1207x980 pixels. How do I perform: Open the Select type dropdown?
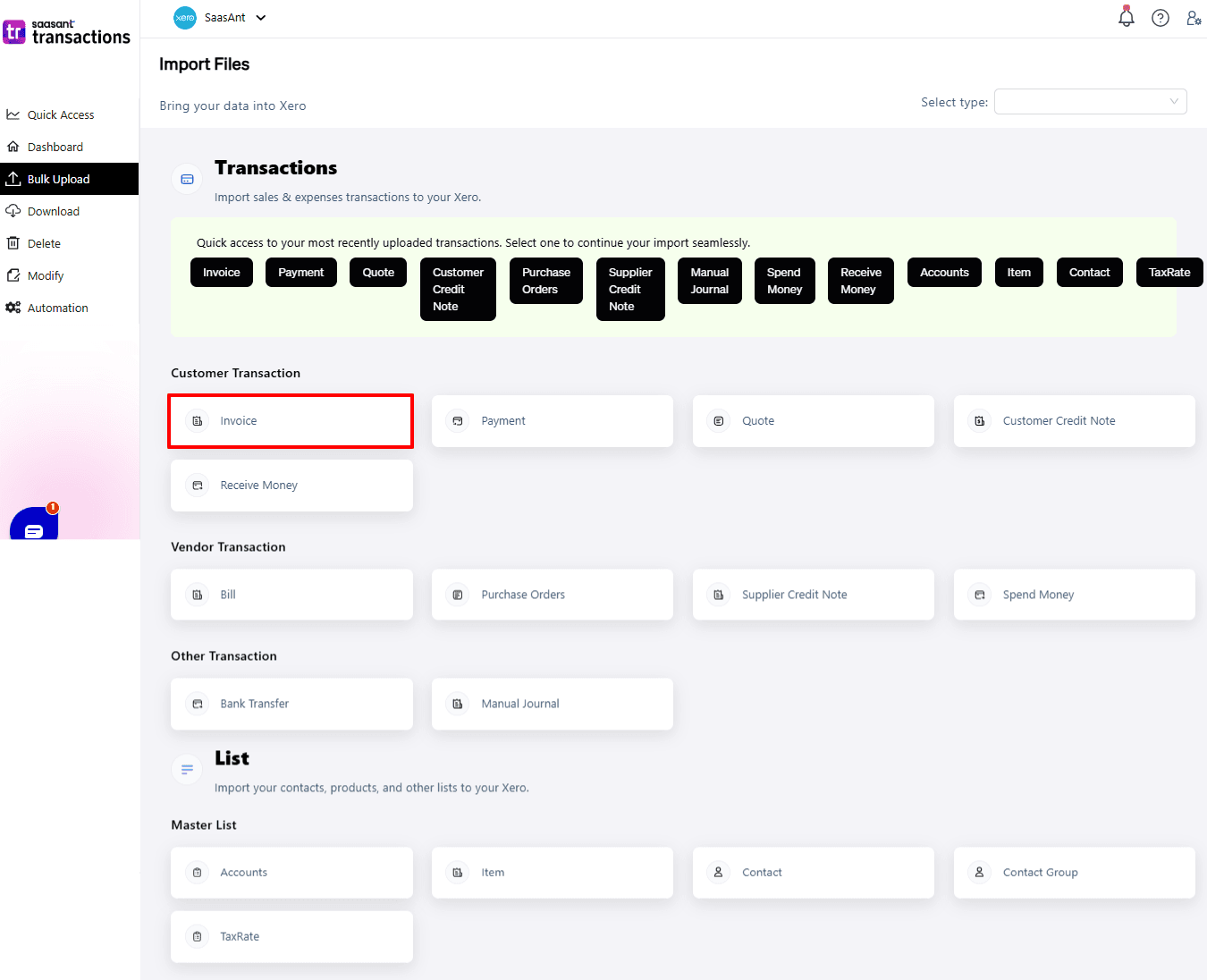[x=1090, y=101]
